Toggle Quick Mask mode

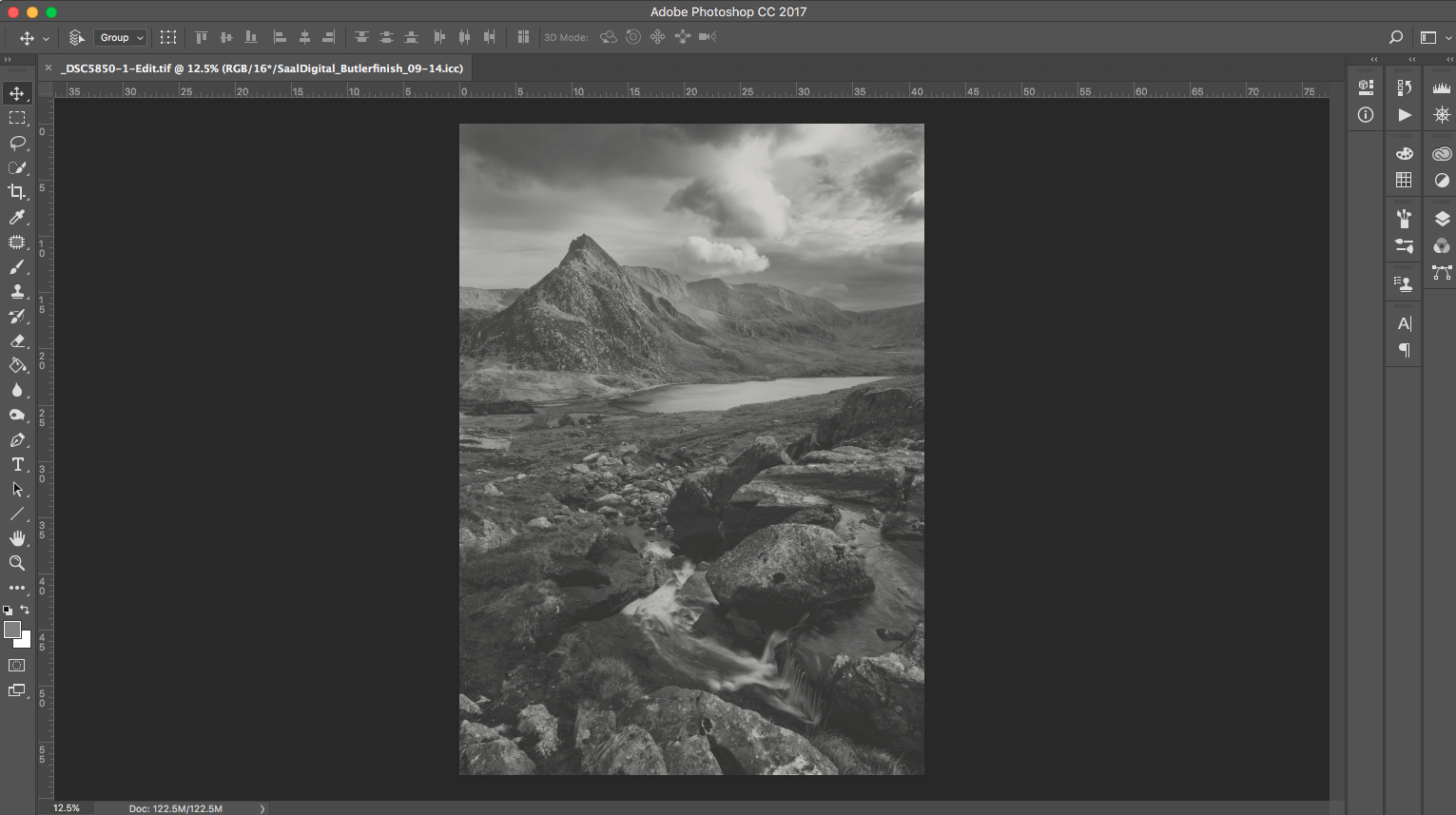[17, 666]
